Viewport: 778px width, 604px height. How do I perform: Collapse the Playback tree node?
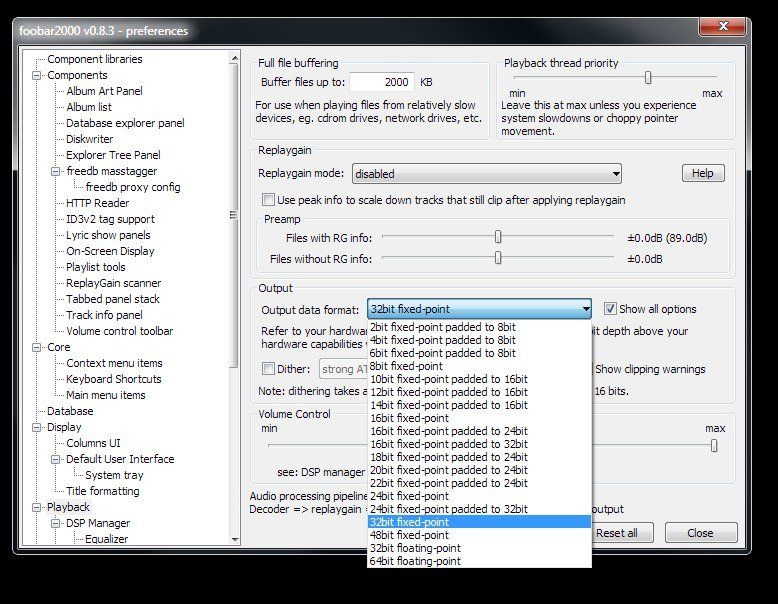pyautogui.click(x=36, y=507)
